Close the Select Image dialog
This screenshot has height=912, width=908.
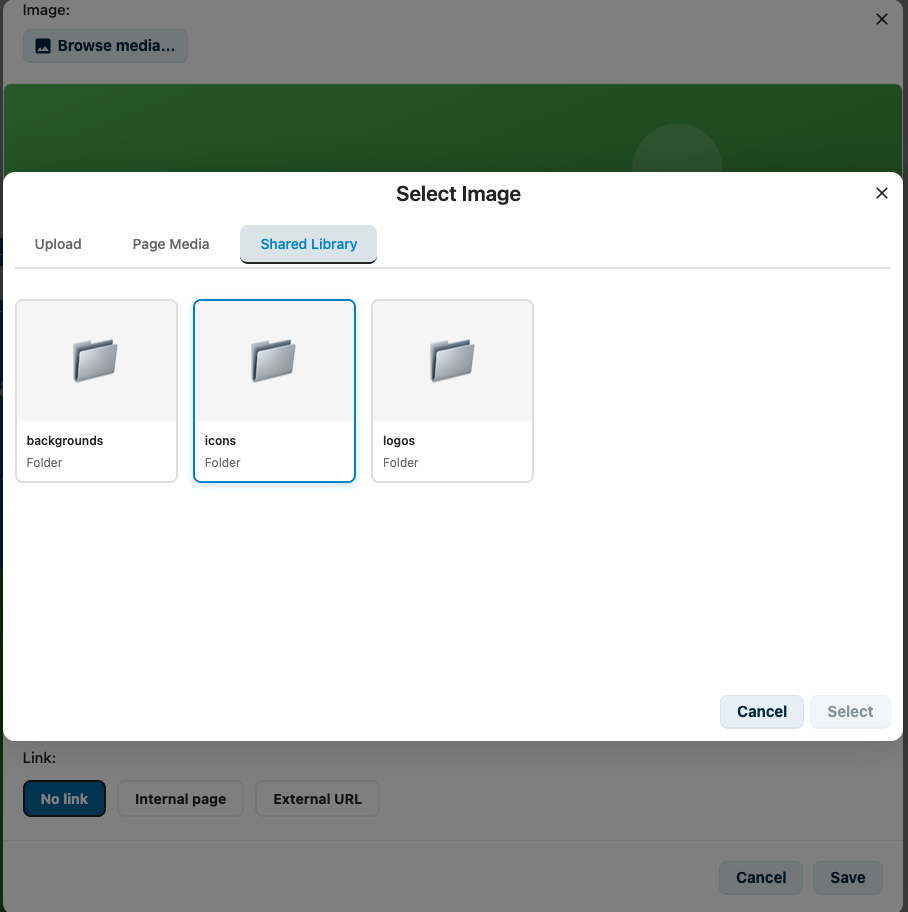click(x=881, y=193)
